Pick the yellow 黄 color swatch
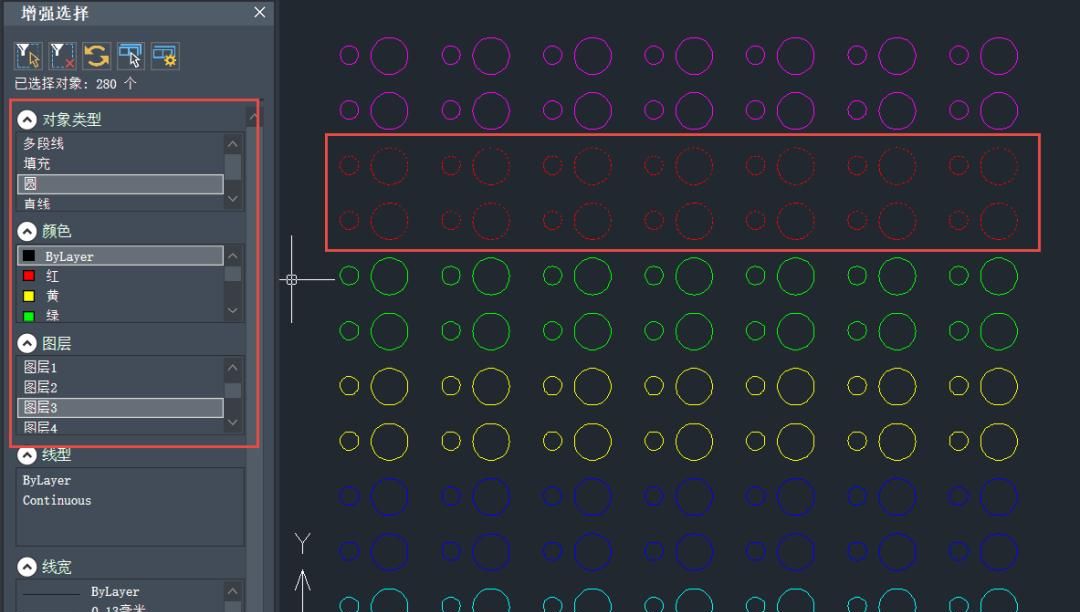Screen dimensions: 1080x612 (x=29, y=296)
